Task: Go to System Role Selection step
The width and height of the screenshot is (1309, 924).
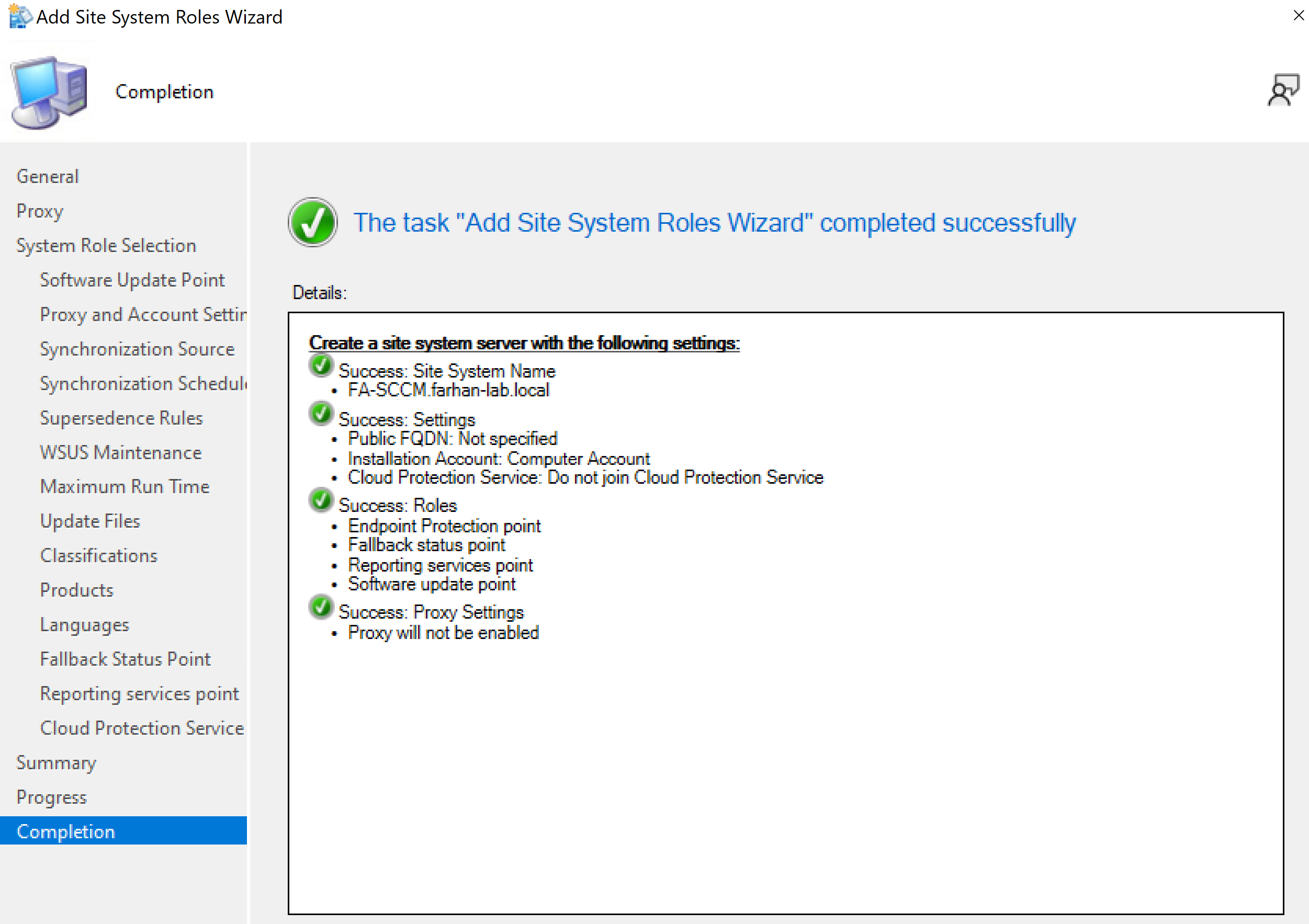Action: pos(107,246)
